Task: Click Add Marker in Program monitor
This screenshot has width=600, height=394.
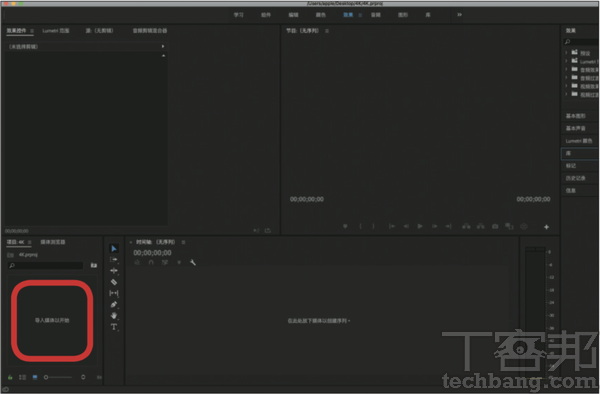Action: coord(345,226)
